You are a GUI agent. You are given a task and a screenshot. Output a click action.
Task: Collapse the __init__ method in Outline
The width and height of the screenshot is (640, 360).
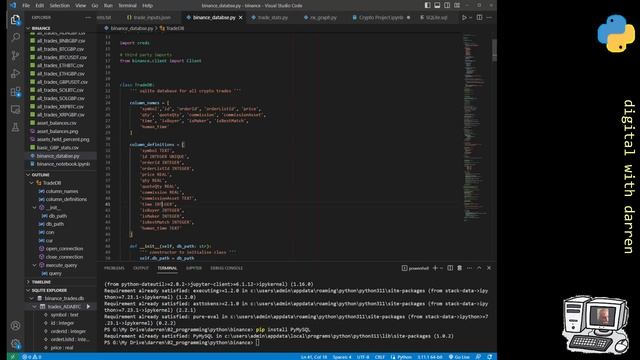pyautogui.click(x=35, y=207)
